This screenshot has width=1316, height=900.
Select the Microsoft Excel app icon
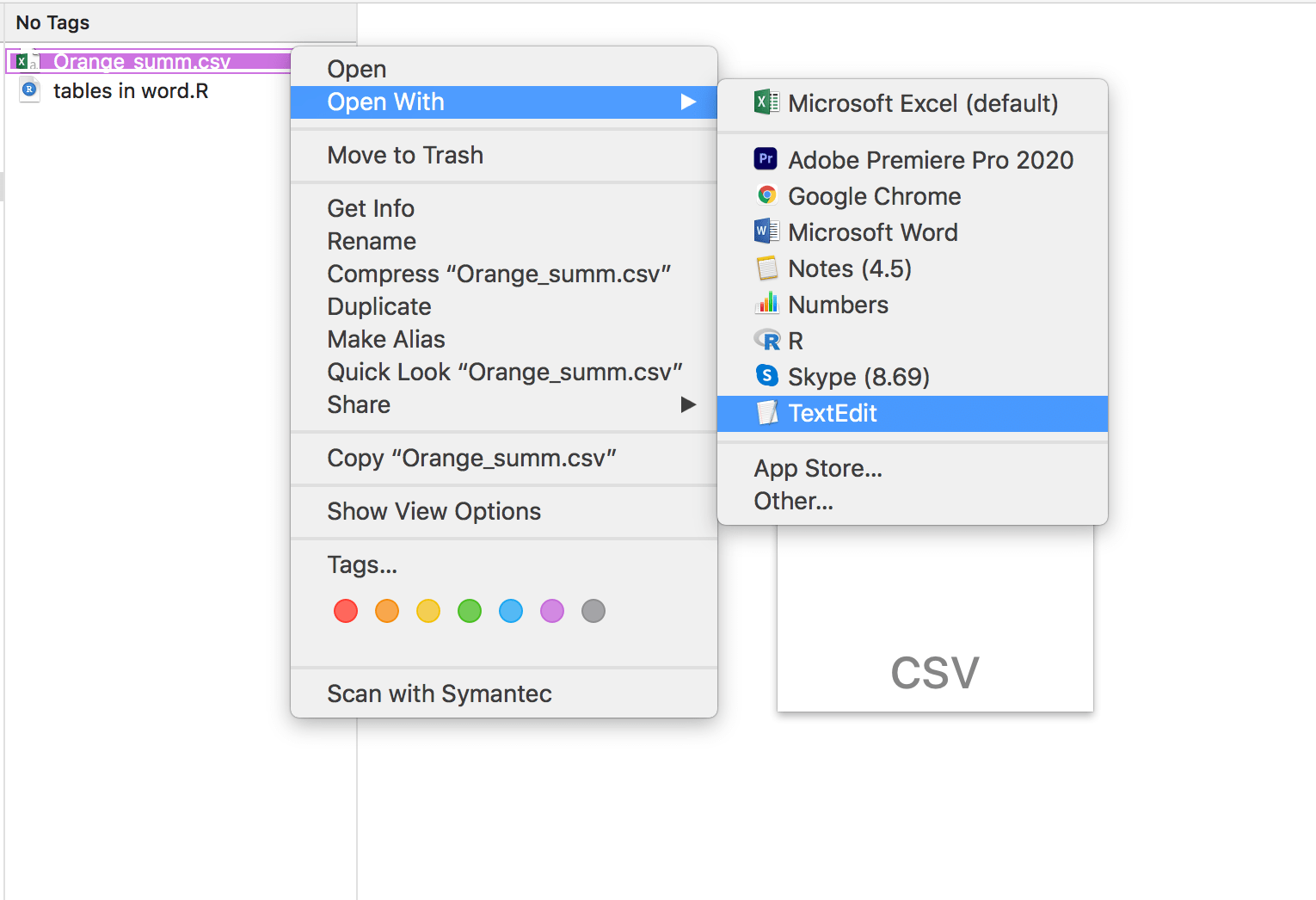[x=765, y=103]
